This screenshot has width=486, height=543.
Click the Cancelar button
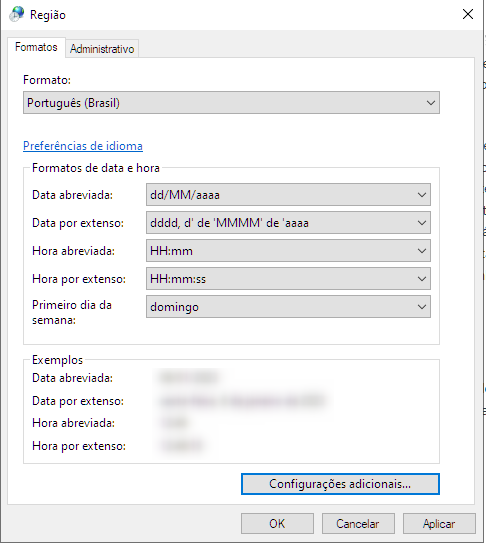358,524
